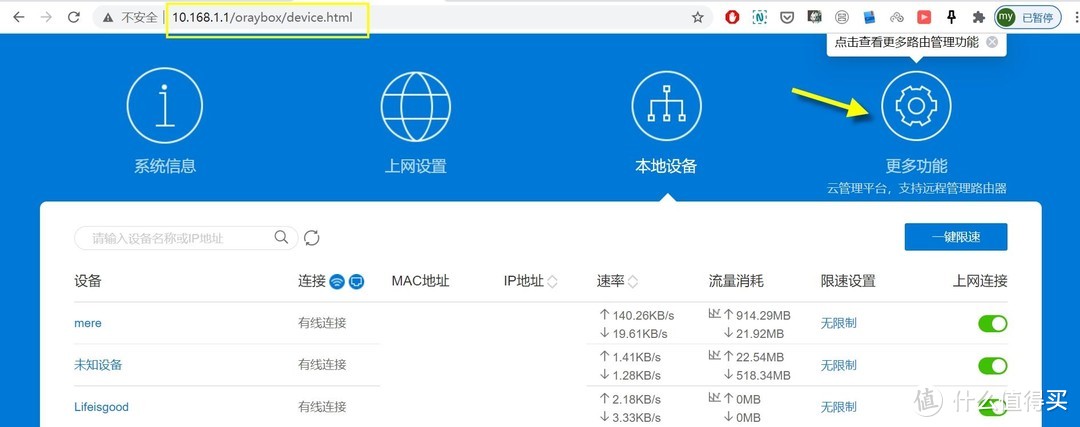Image resolution: width=1080 pixels, height=427 pixels.
Task: Click the 流量消耗 column header
Action: click(x=736, y=281)
